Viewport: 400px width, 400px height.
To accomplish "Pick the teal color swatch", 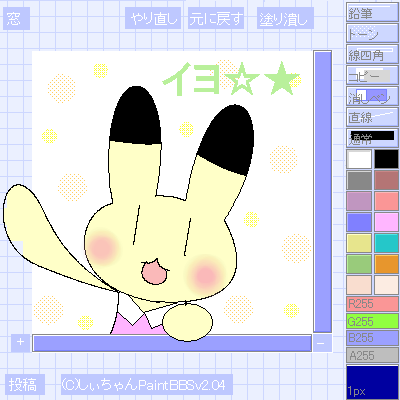I will click(386, 243).
